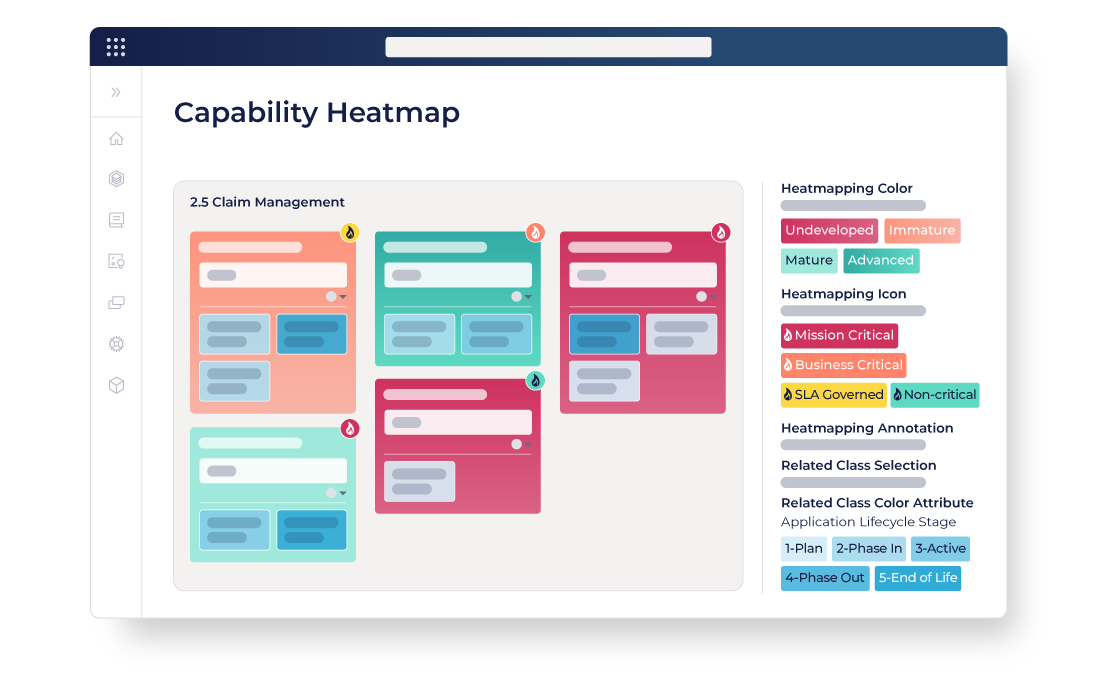Open the cube sidebar icon
This screenshot has width=1097, height=675.
point(116,385)
